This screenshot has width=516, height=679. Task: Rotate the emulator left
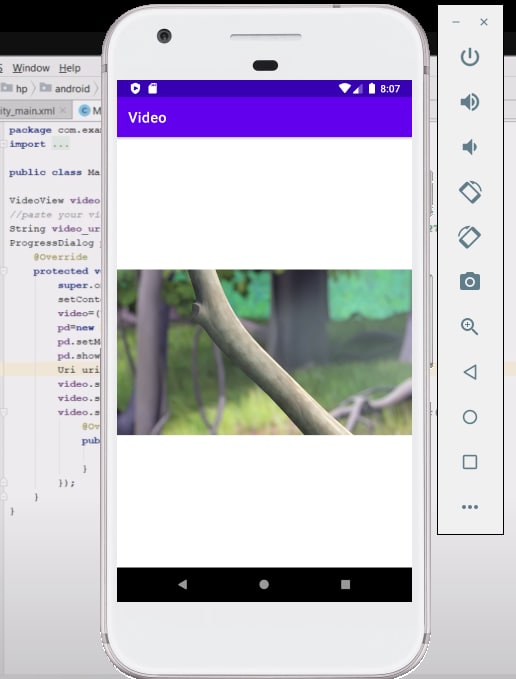[470, 192]
